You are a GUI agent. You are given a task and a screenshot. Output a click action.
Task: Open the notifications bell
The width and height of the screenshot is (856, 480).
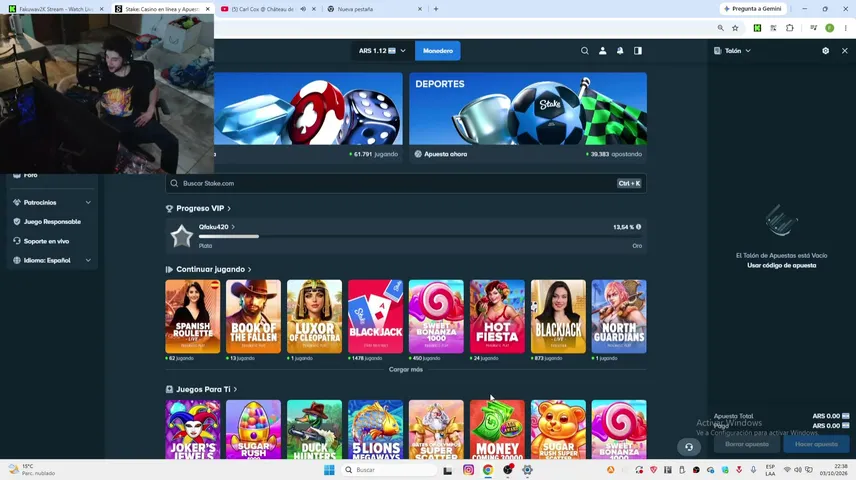pos(620,51)
